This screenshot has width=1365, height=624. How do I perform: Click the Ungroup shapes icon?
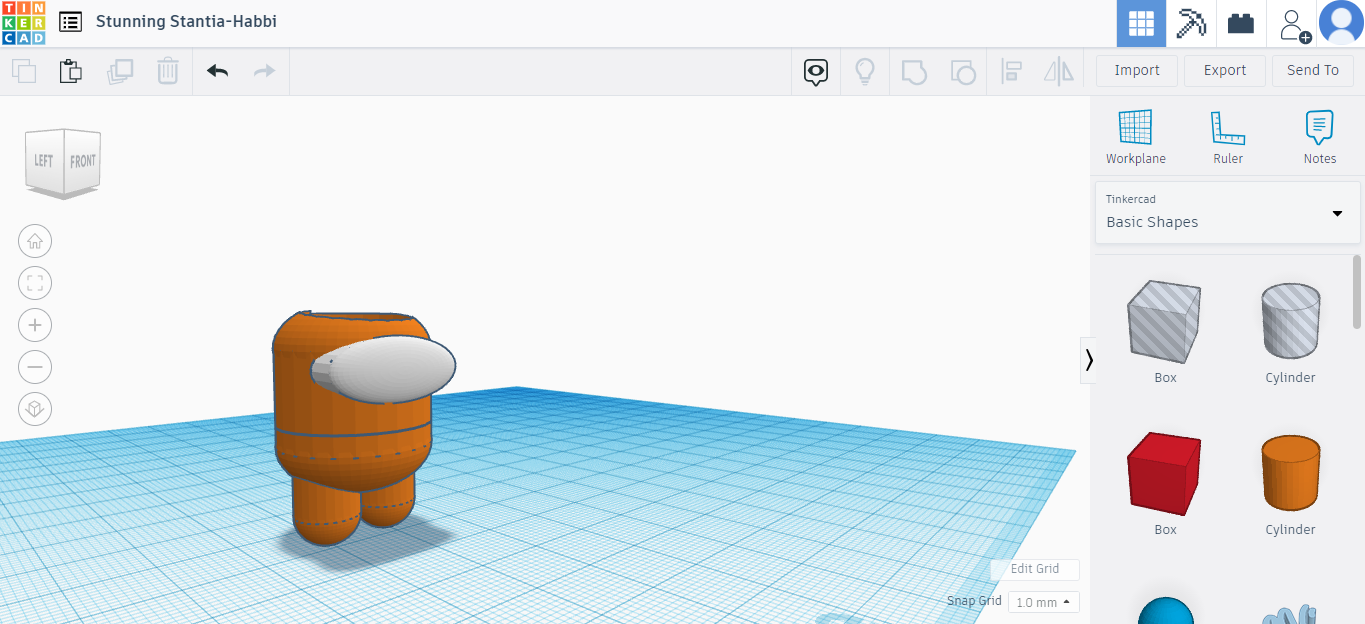coord(962,71)
